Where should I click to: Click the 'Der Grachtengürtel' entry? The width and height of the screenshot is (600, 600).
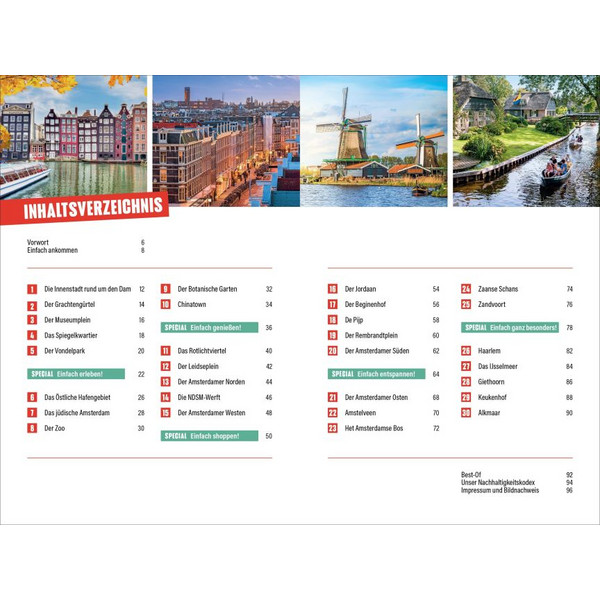coord(70,305)
